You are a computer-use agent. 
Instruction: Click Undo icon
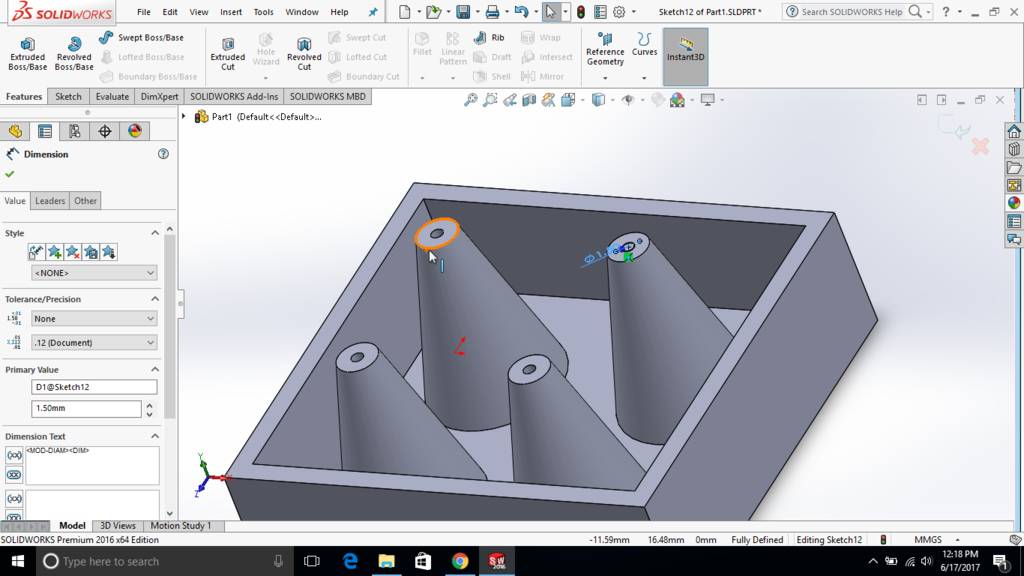coord(521,12)
